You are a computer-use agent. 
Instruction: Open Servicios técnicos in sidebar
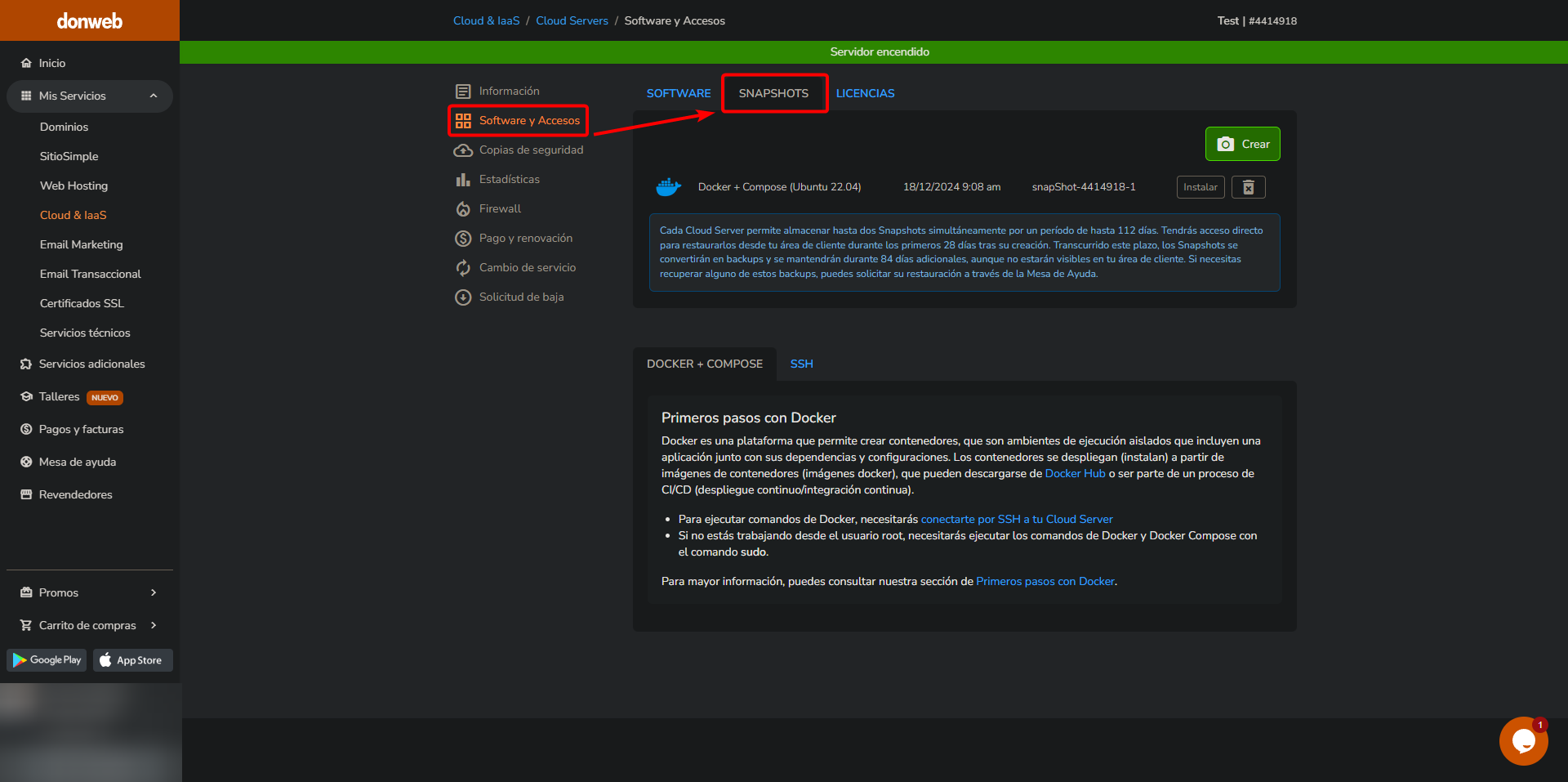click(x=85, y=333)
